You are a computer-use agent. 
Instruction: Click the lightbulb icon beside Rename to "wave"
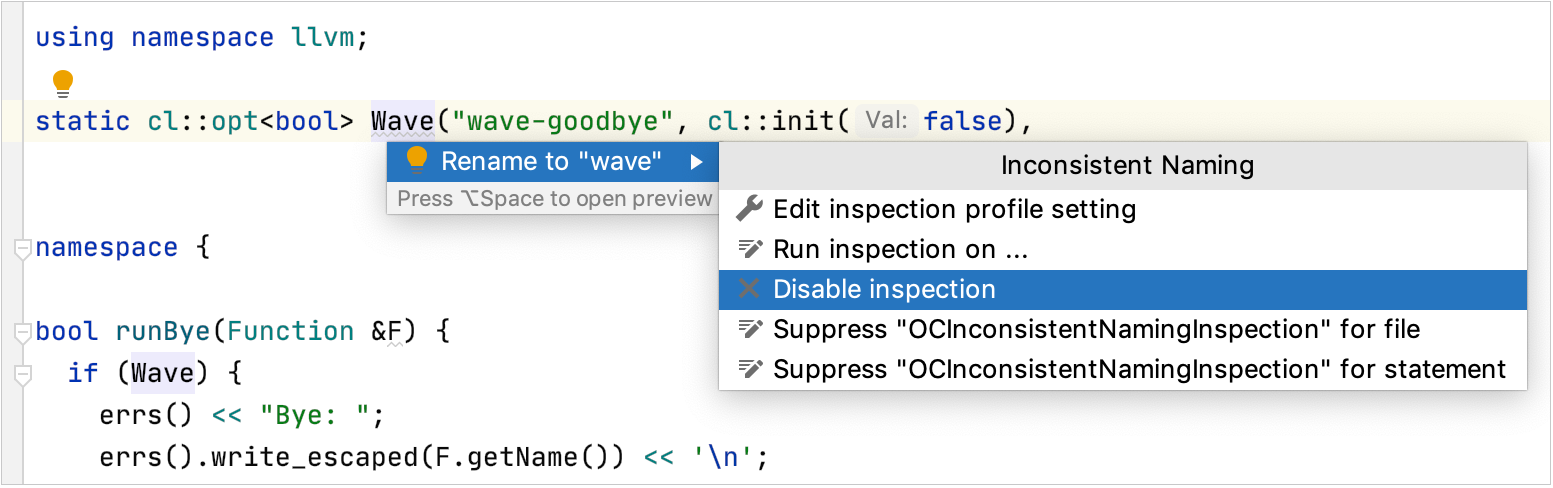click(417, 160)
